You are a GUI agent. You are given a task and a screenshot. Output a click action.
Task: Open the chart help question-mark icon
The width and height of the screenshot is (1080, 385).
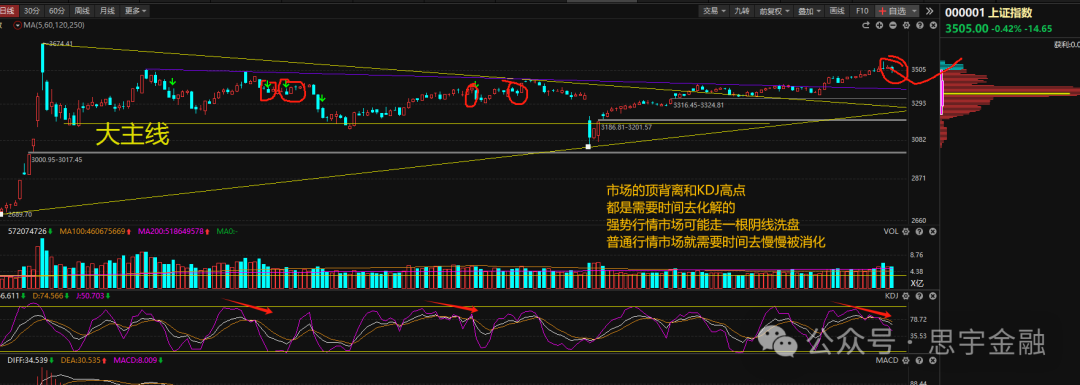tap(920, 25)
